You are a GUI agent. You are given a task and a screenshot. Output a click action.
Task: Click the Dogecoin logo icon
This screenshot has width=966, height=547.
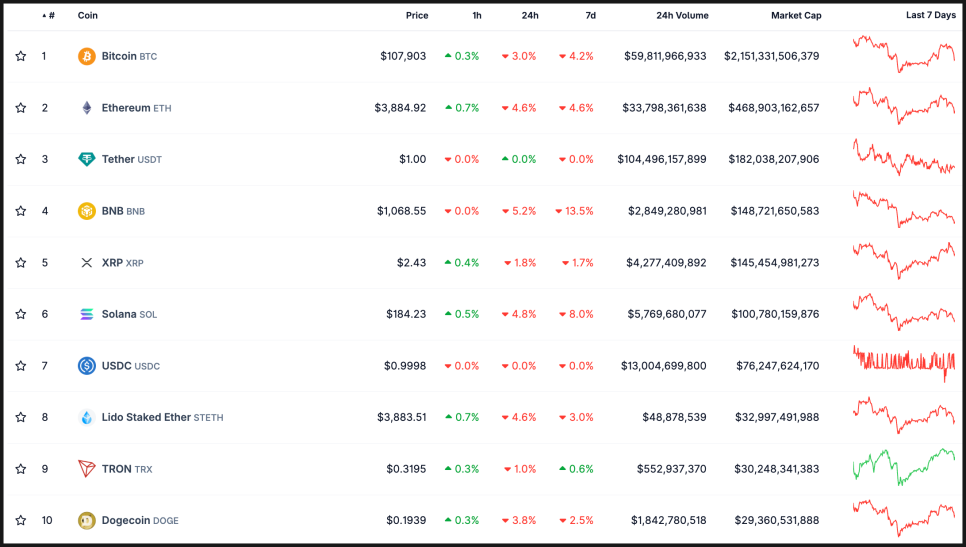pyautogui.click(x=87, y=520)
